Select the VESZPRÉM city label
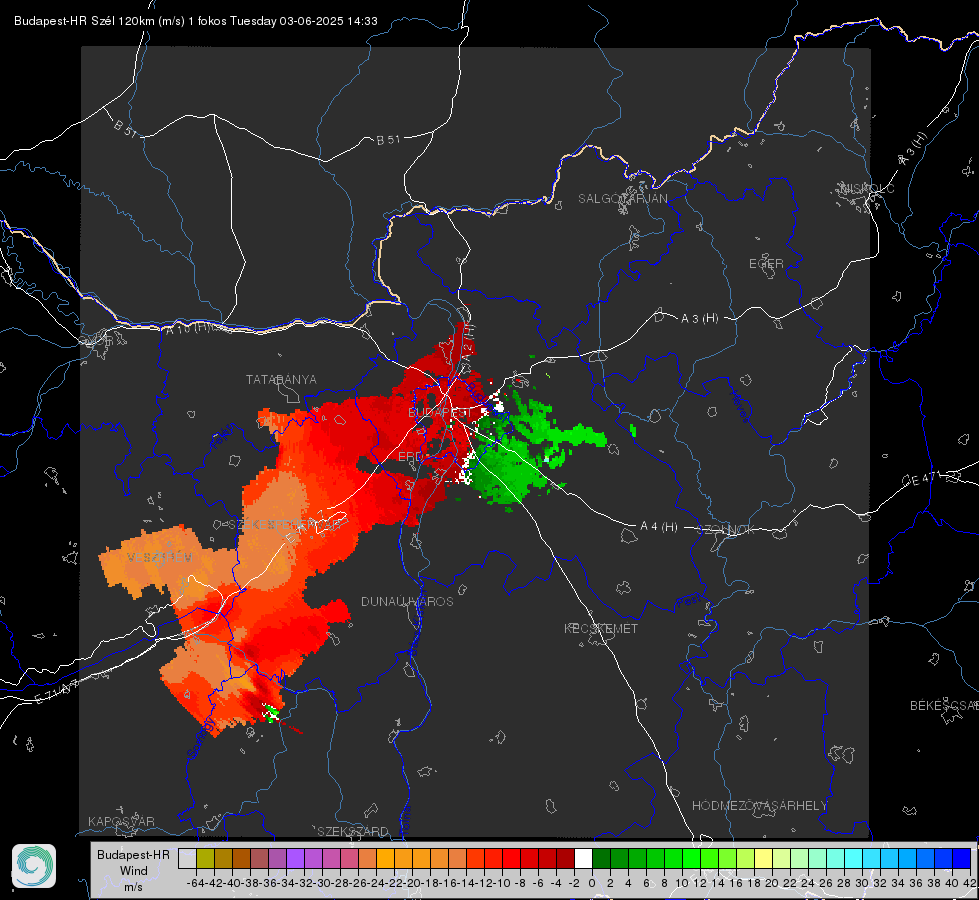This screenshot has width=979, height=900. coord(159,557)
